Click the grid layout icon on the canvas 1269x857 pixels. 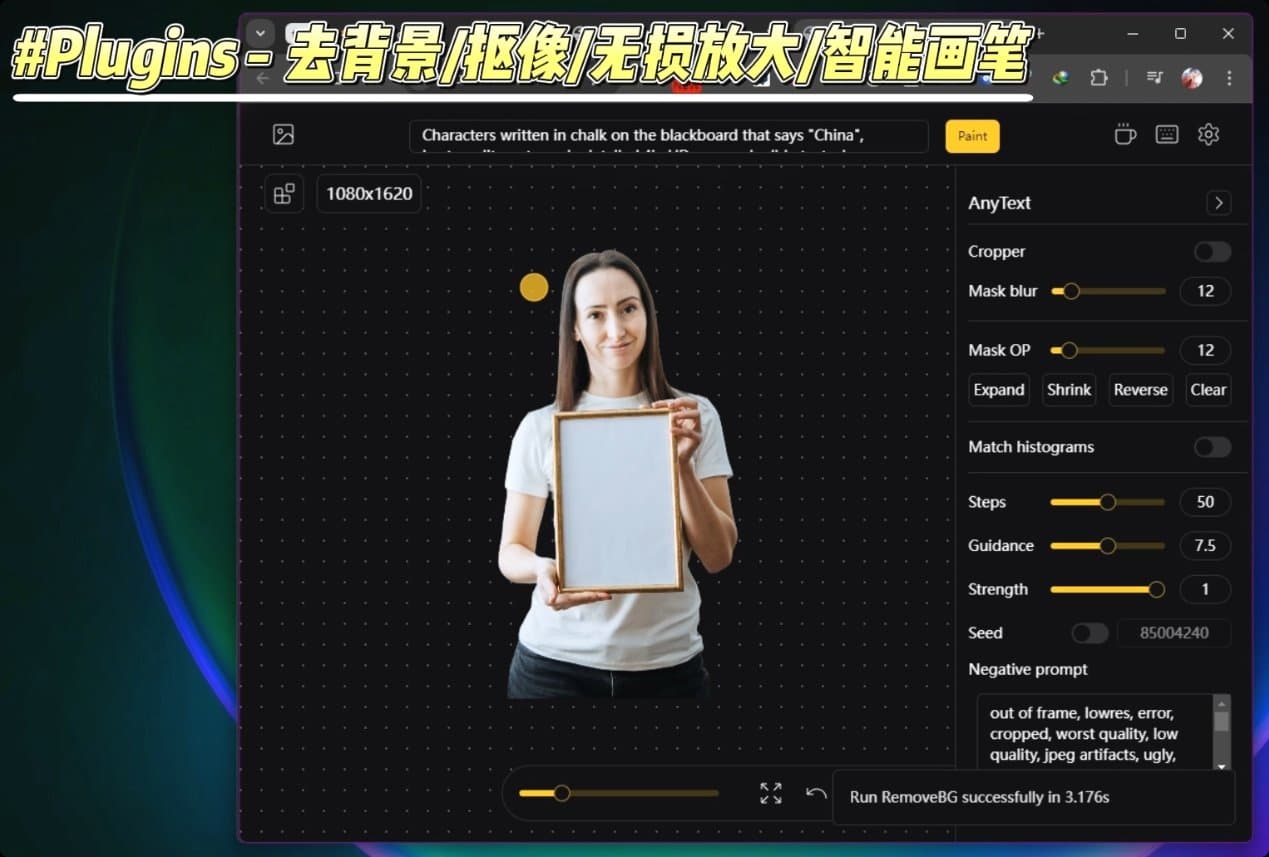(284, 193)
